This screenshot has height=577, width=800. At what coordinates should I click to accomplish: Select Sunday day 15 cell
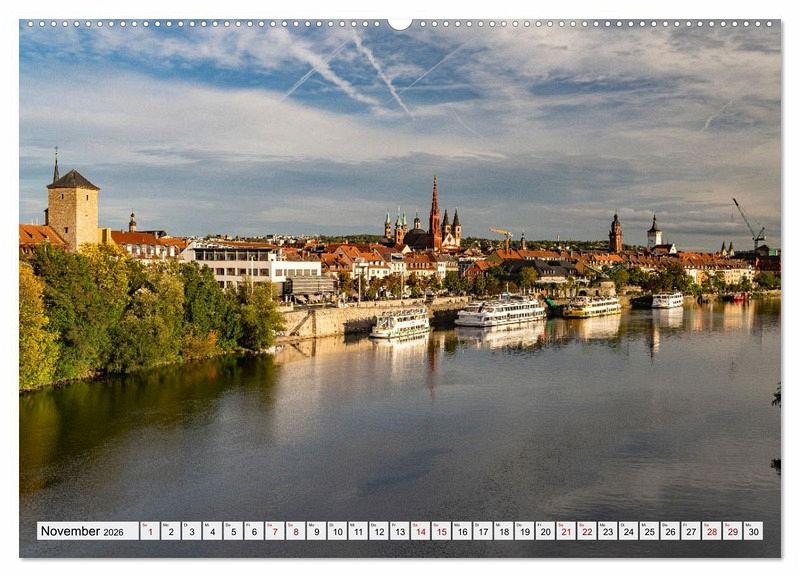(x=441, y=531)
